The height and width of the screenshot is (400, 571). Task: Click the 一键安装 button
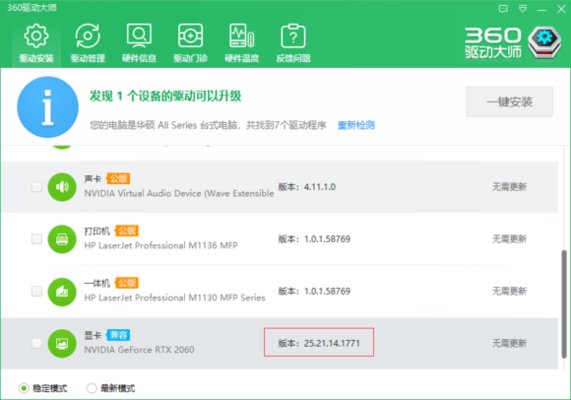(x=509, y=102)
